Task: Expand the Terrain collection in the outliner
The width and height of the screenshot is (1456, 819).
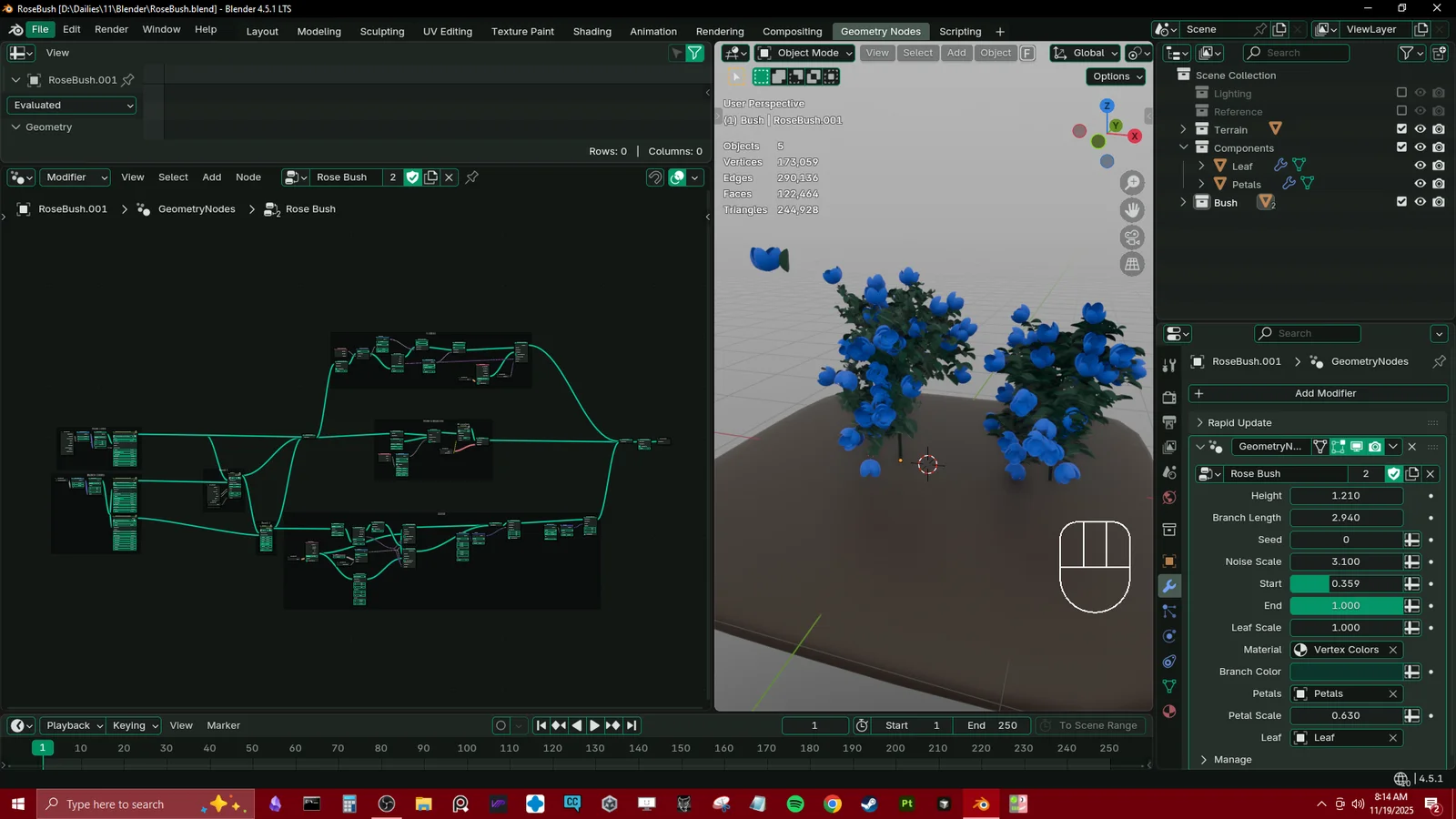Action: coord(1182,129)
